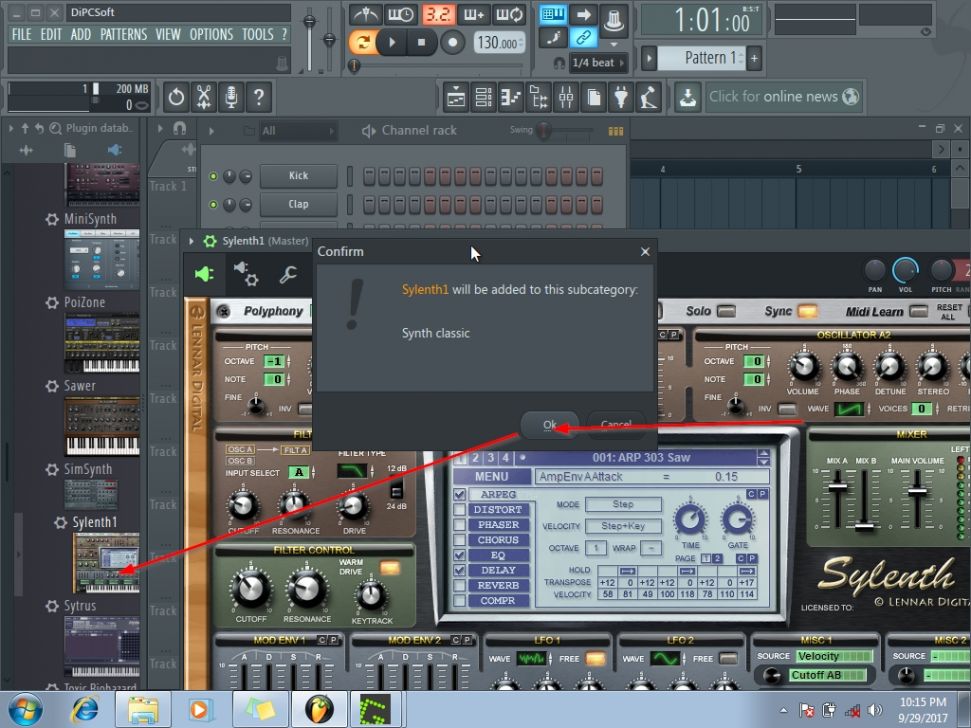This screenshot has width=971, height=728.
Task: Open the undo history icon
Action: 176,97
